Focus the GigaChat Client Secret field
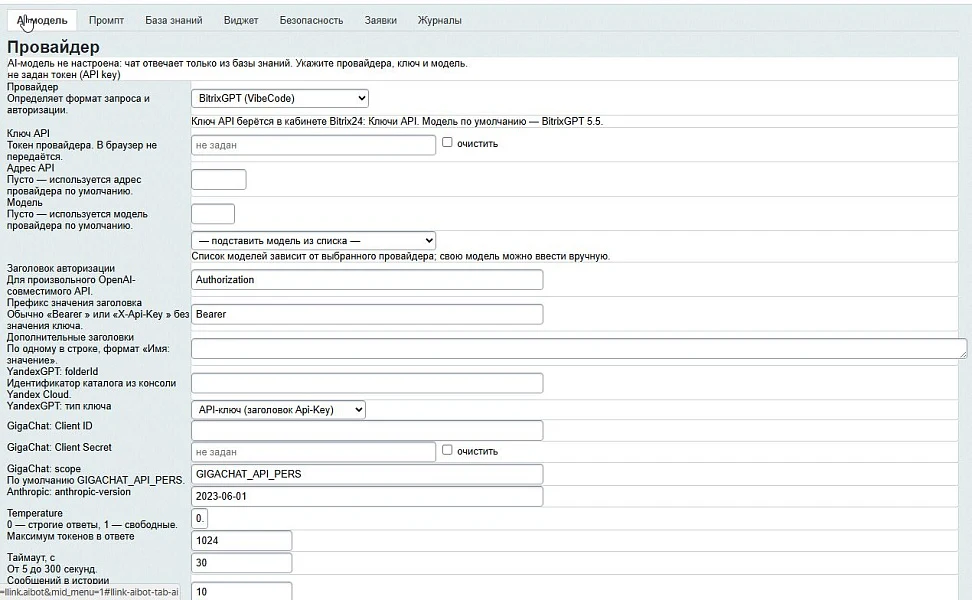Viewport: 972px width, 600px height. 314,452
